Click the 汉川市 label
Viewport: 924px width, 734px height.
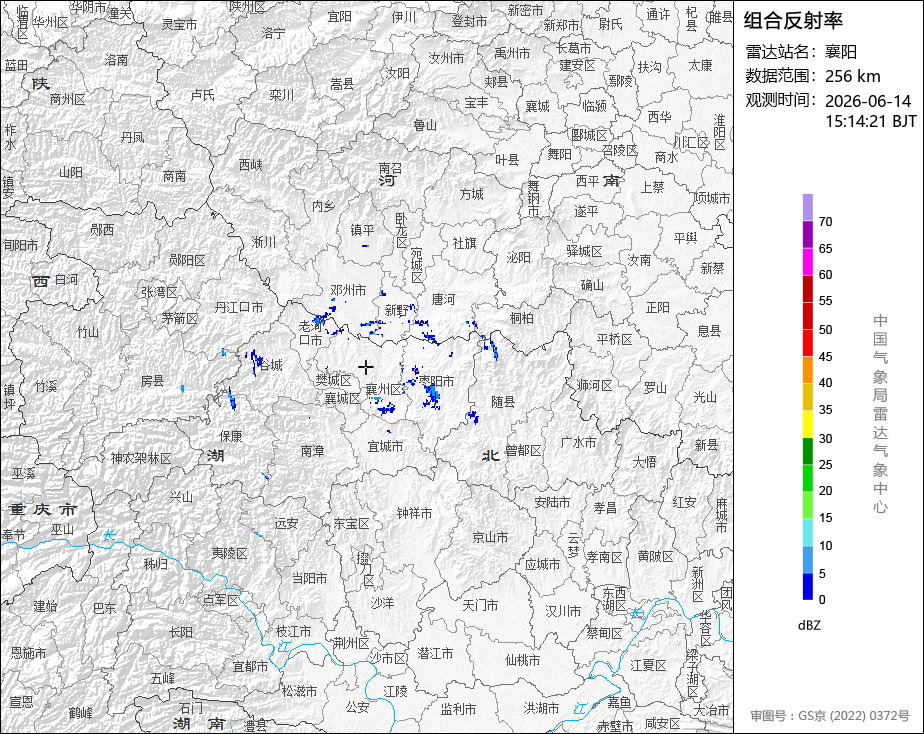point(563,611)
